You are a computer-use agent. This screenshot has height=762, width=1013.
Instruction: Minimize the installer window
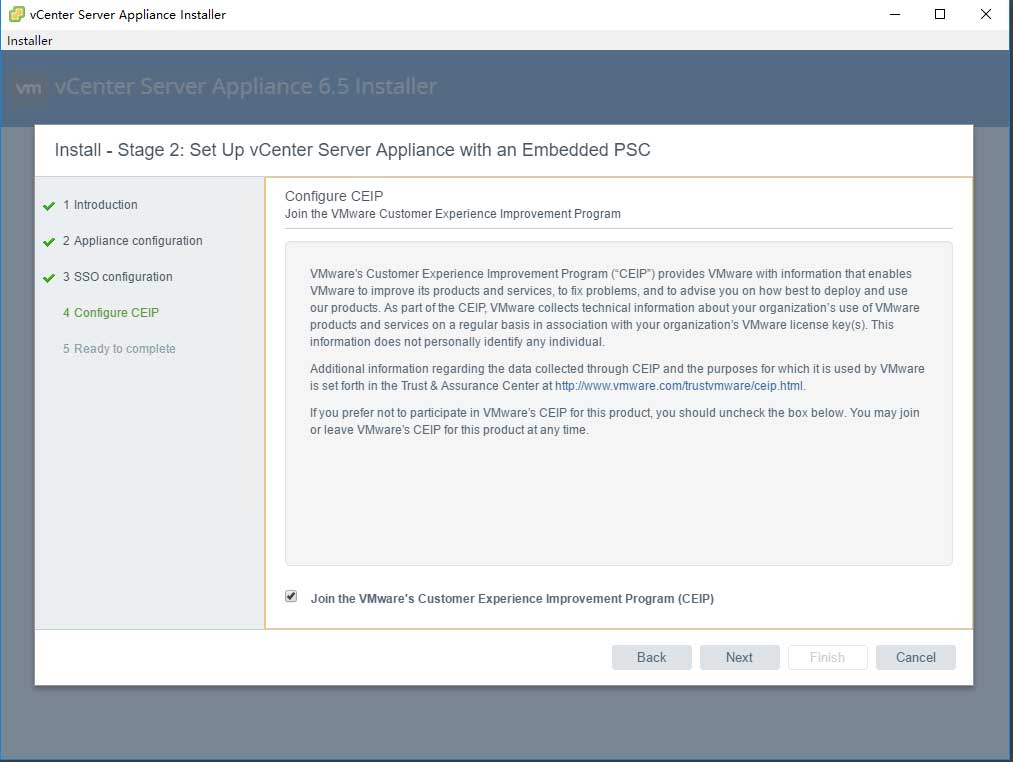point(895,14)
